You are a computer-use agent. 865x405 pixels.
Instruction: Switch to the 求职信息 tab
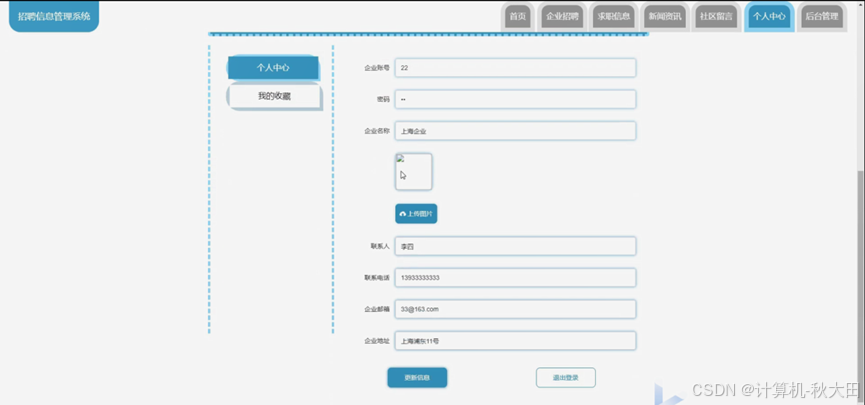tap(613, 16)
